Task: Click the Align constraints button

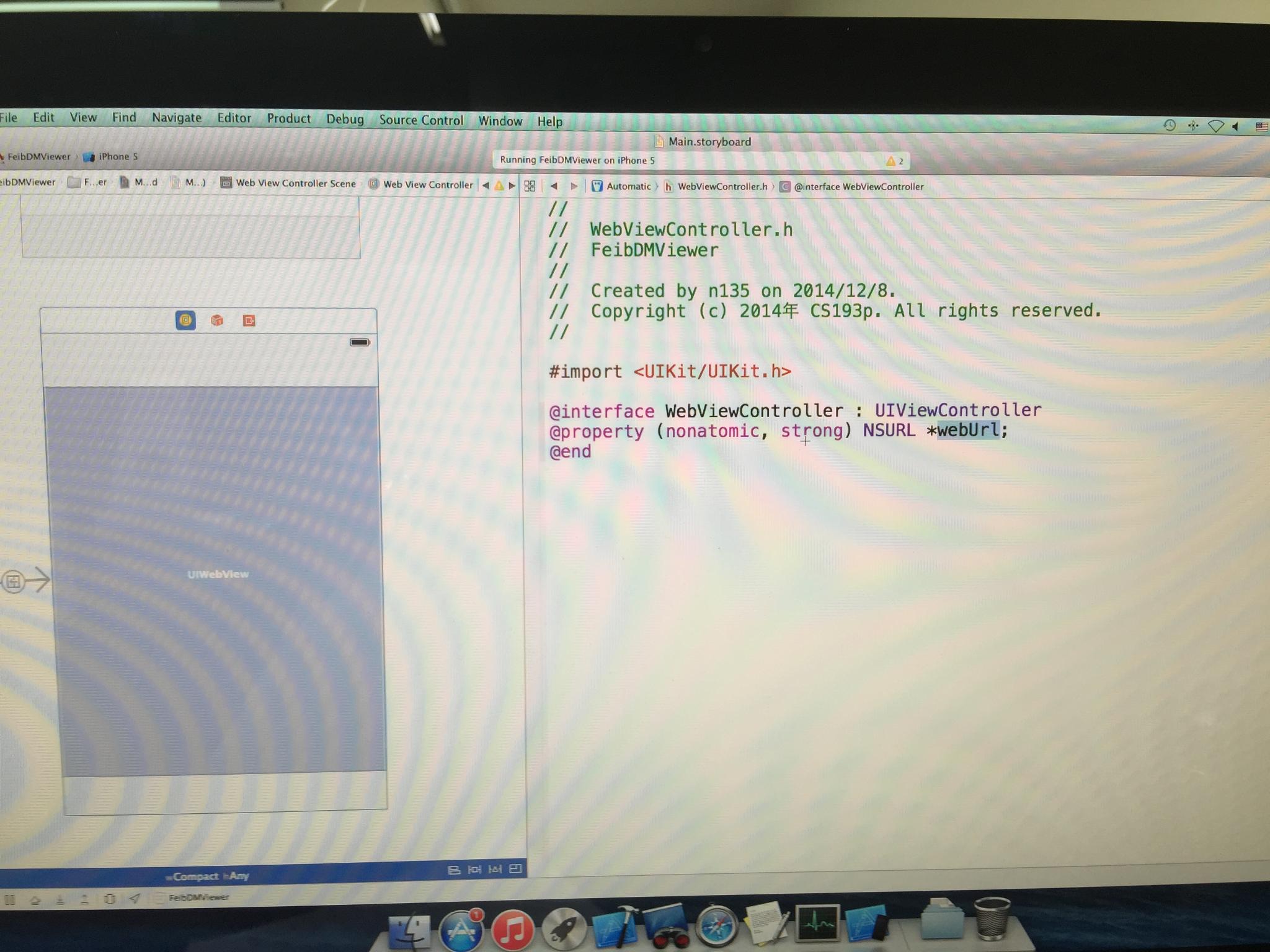Action: (x=454, y=870)
